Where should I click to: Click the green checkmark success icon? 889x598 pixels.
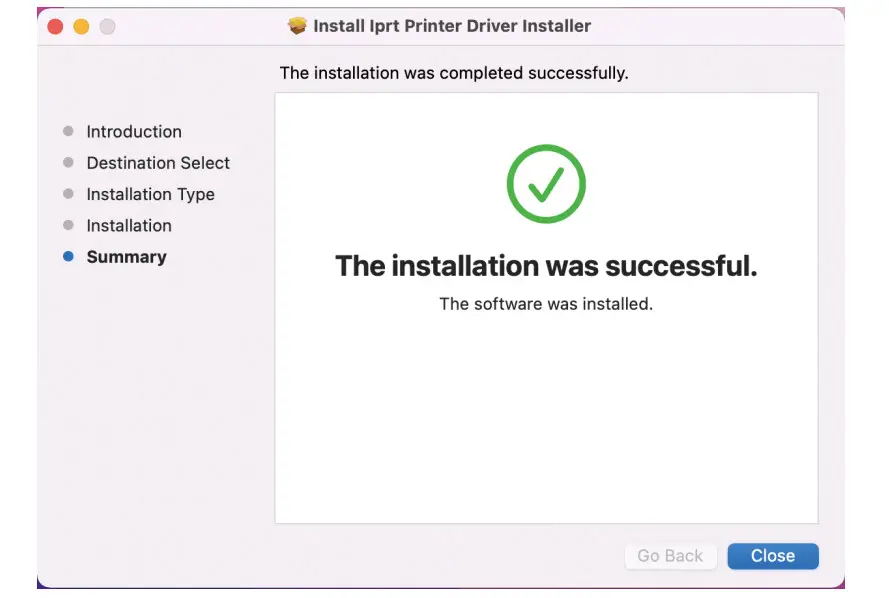click(x=546, y=184)
